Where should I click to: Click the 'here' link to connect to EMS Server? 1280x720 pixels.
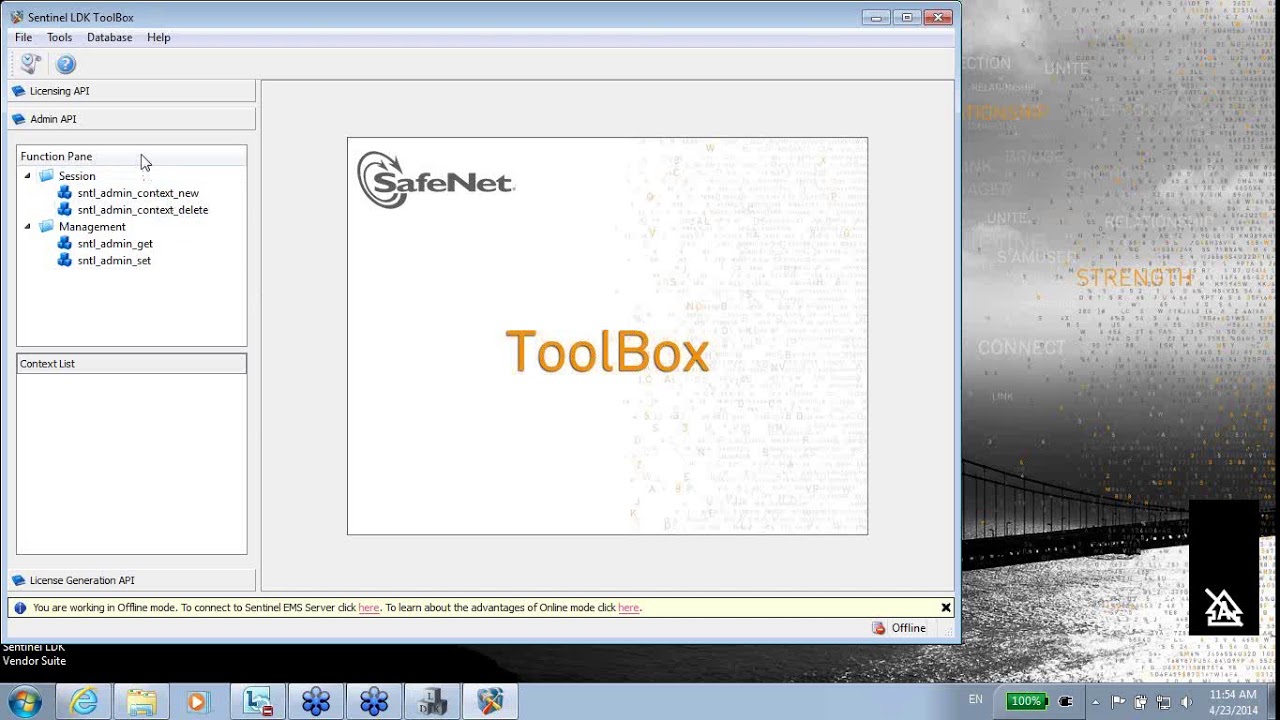[x=369, y=608]
